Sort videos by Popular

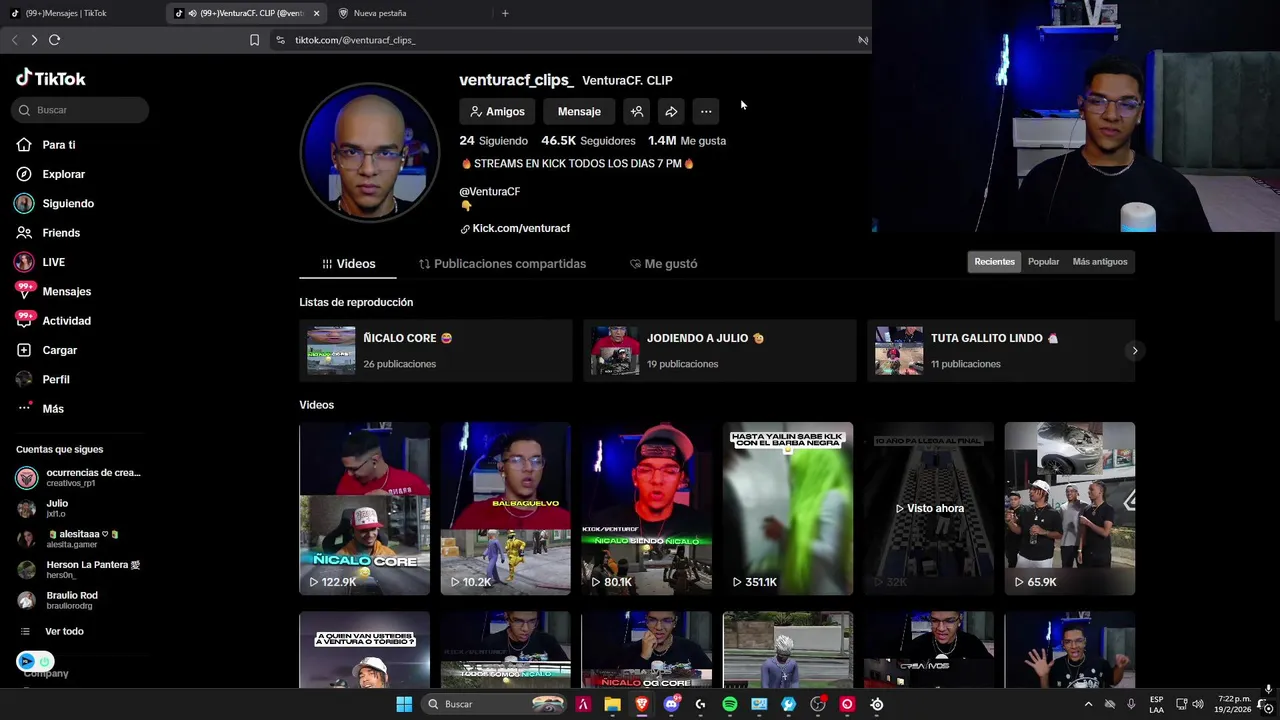tap(1043, 262)
